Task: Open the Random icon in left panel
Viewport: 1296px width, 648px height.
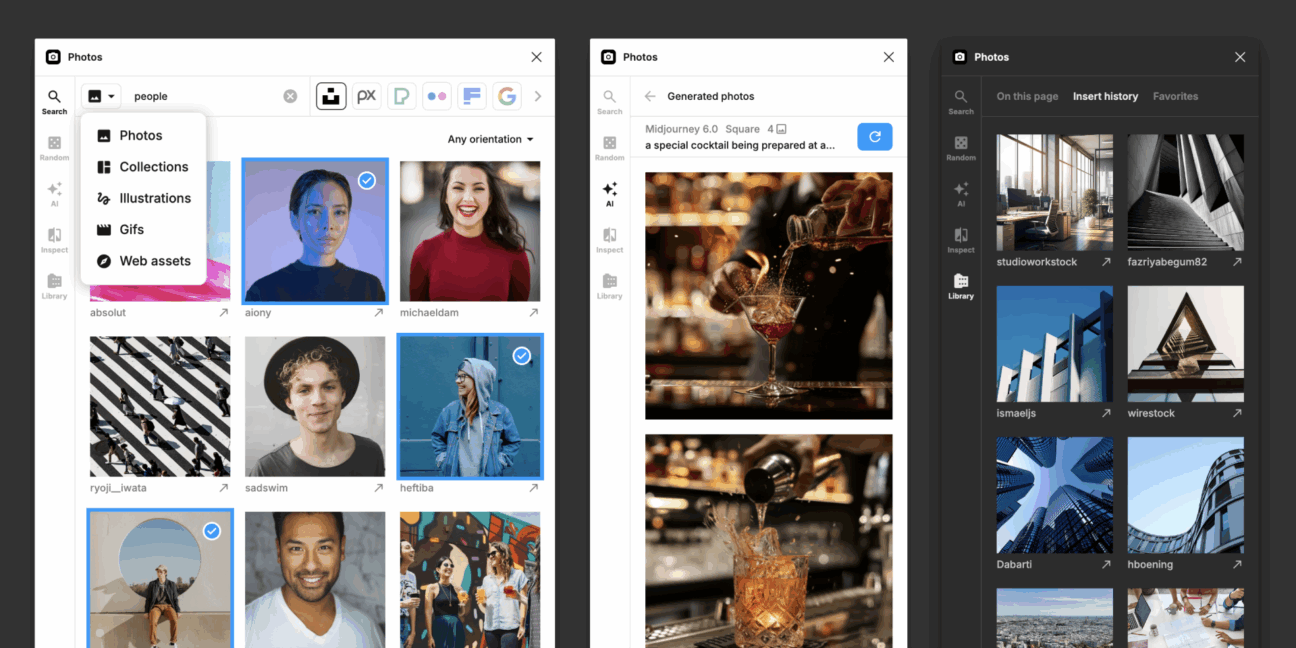Action: [x=55, y=148]
